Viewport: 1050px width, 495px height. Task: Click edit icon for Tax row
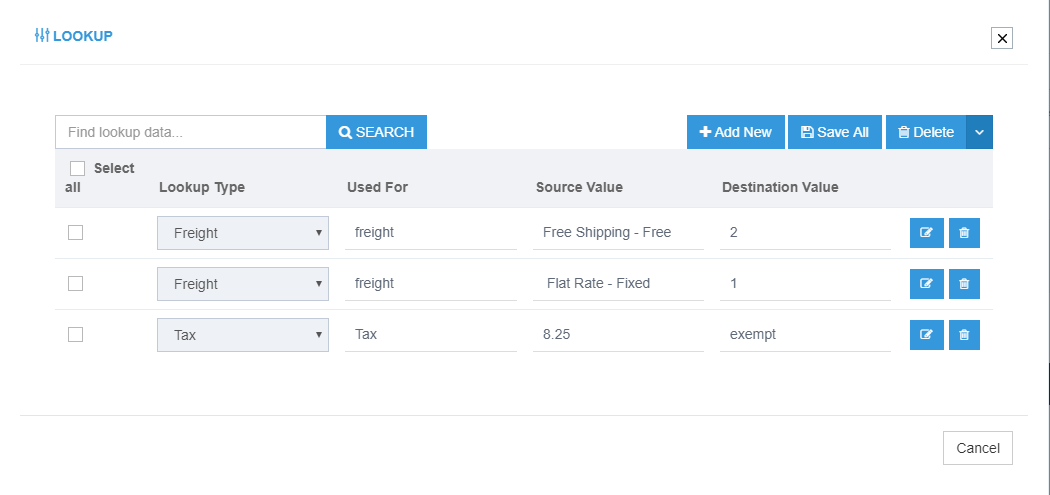(x=926, y=335)
